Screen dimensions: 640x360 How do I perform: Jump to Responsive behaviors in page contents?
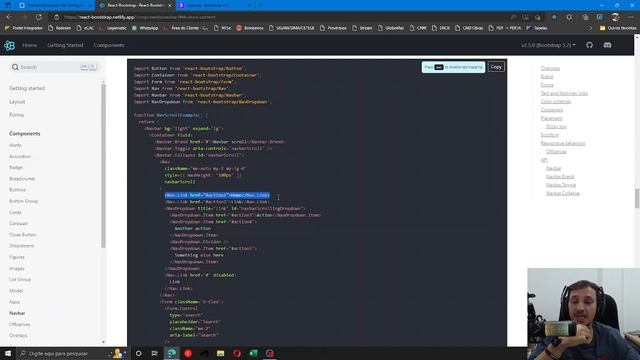563,143
